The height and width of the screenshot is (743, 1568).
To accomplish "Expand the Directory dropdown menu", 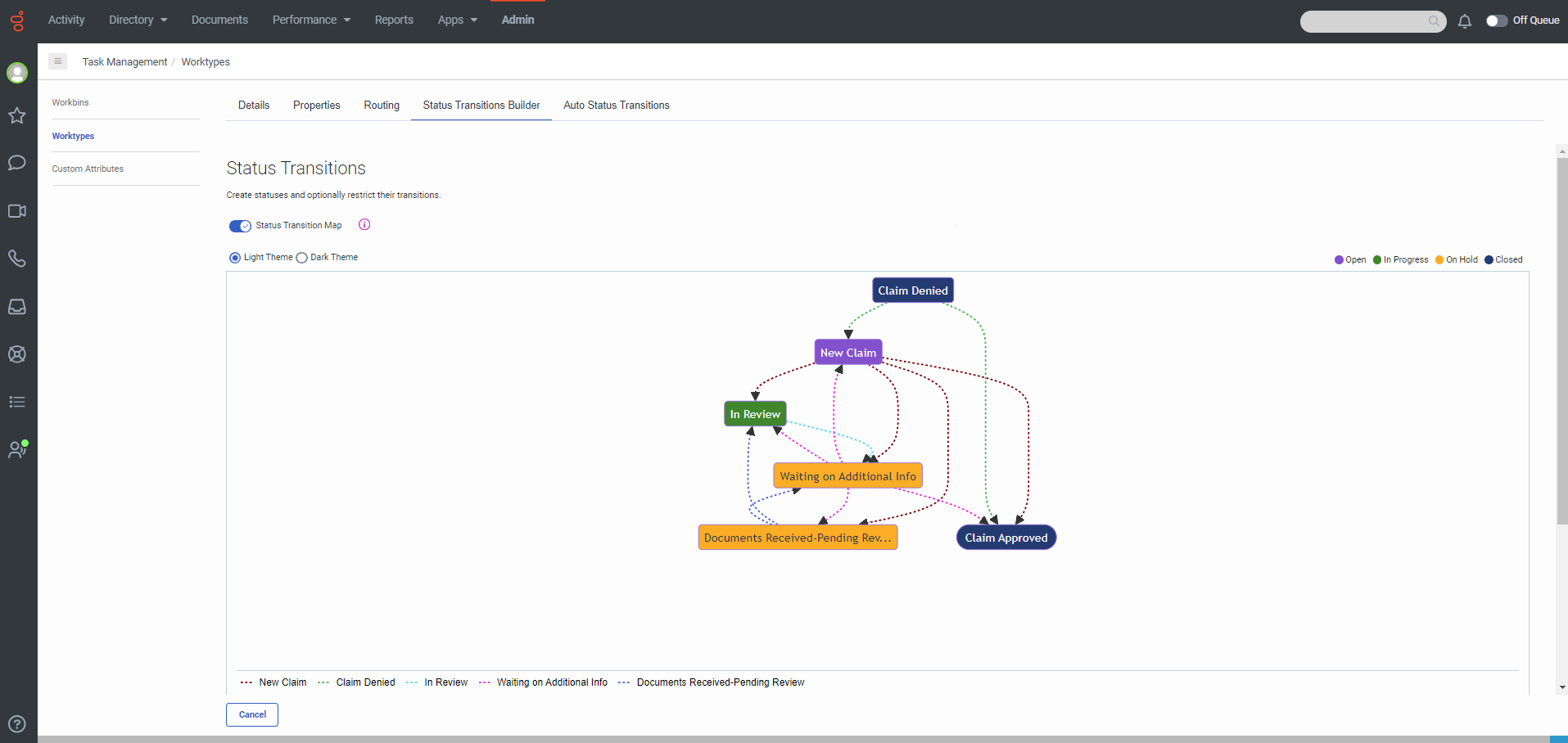I will click(138, 20).
